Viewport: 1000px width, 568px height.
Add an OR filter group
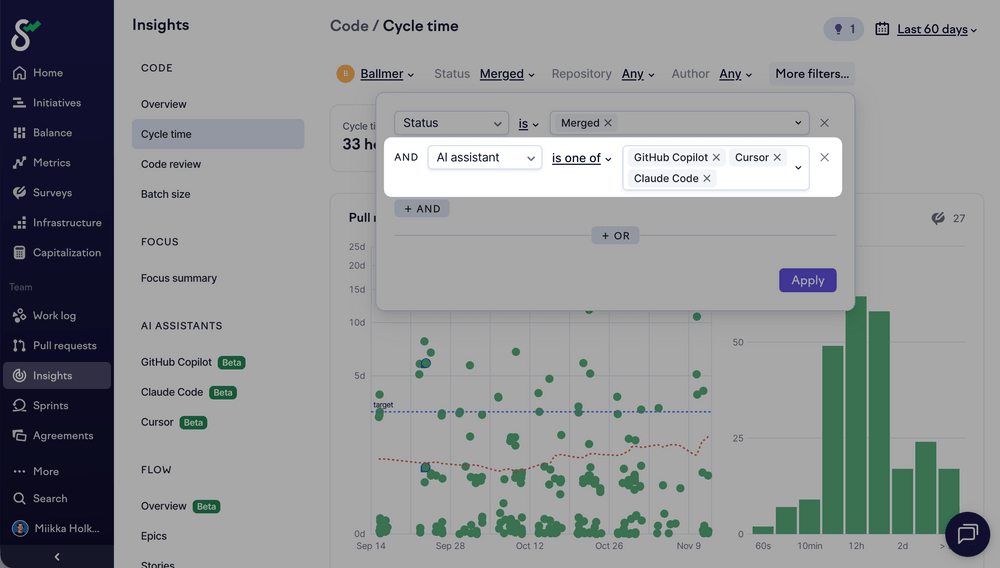(614, 236)
